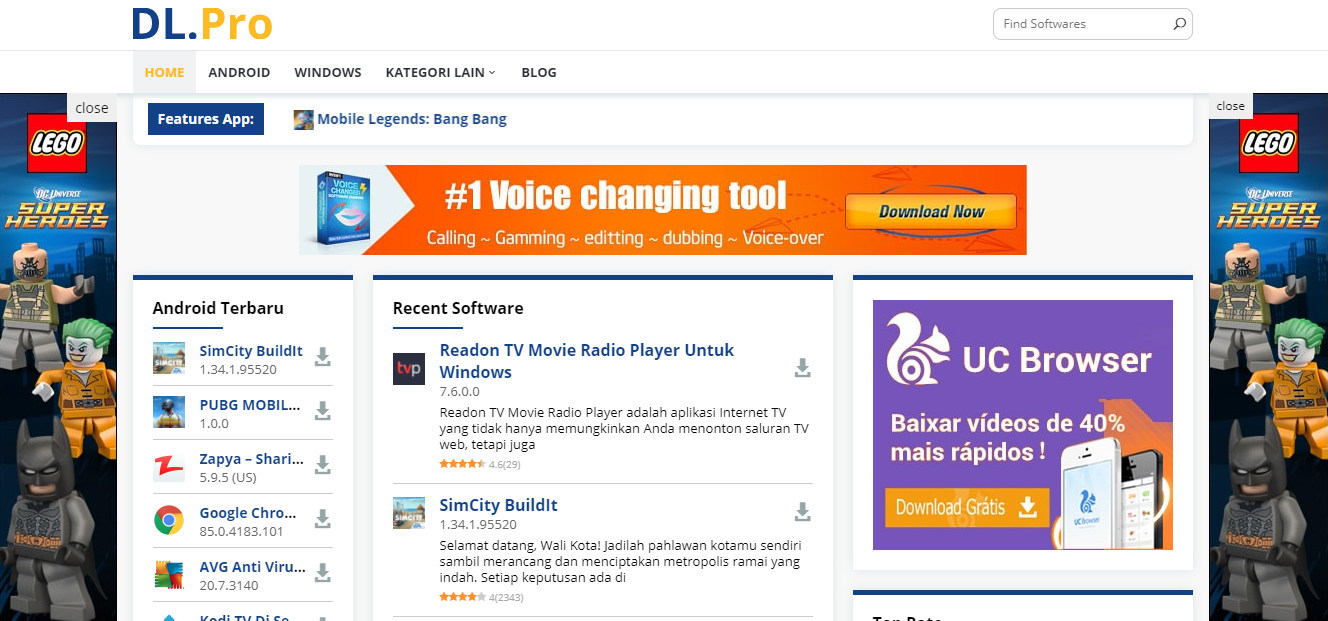Click SimCity BuildIt star rating 4(2343)
Viewport: 1328px width, 621px height.
point(481,598)
